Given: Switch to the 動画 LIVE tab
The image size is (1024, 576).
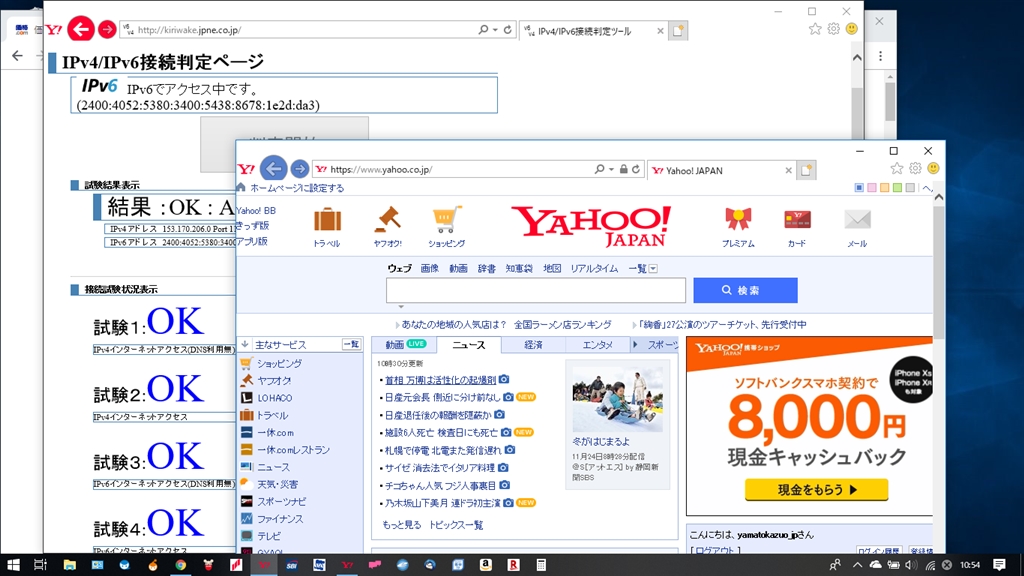Looking at the screenshot, I should tap(404, 344).
